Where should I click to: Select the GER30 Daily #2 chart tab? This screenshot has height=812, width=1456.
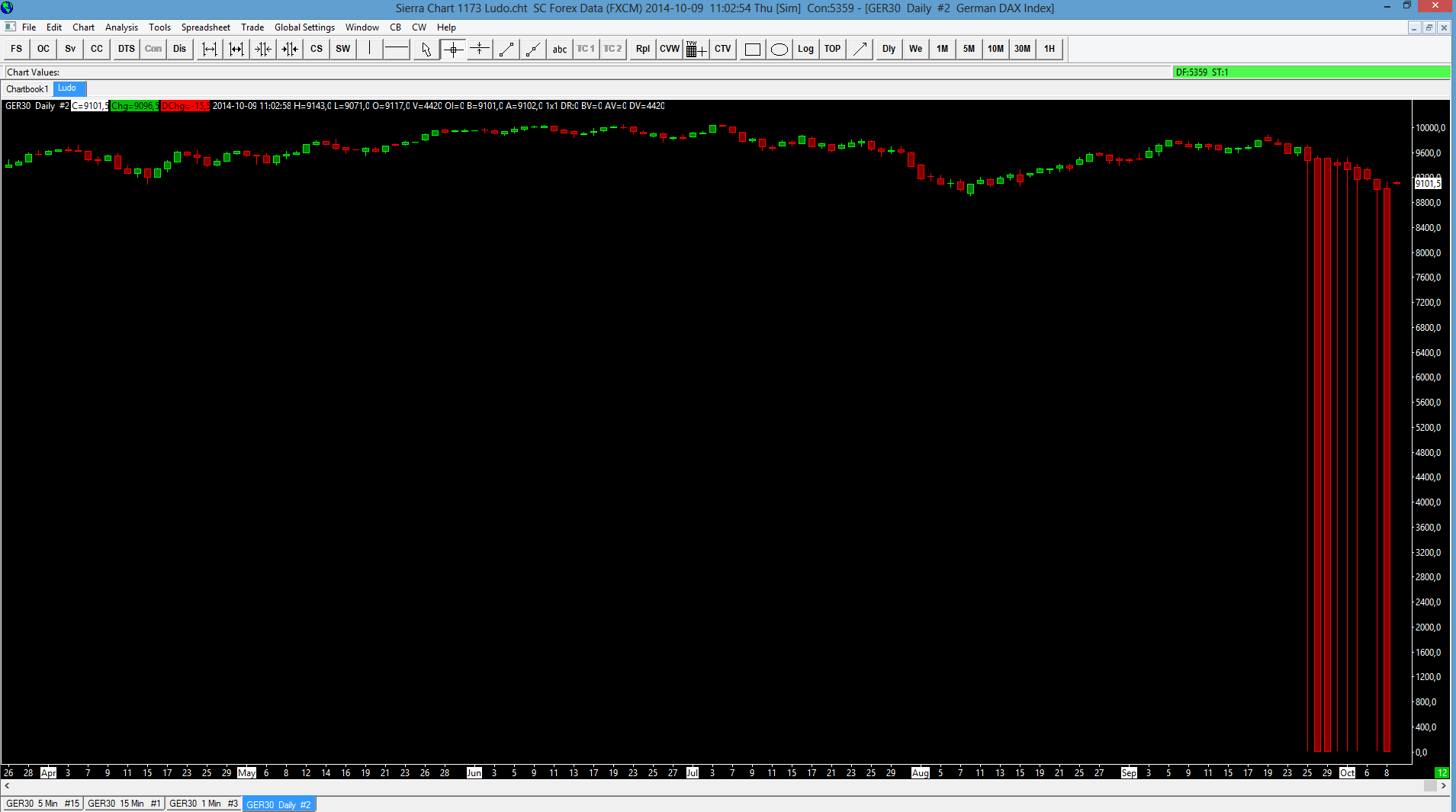pos(279,804)
